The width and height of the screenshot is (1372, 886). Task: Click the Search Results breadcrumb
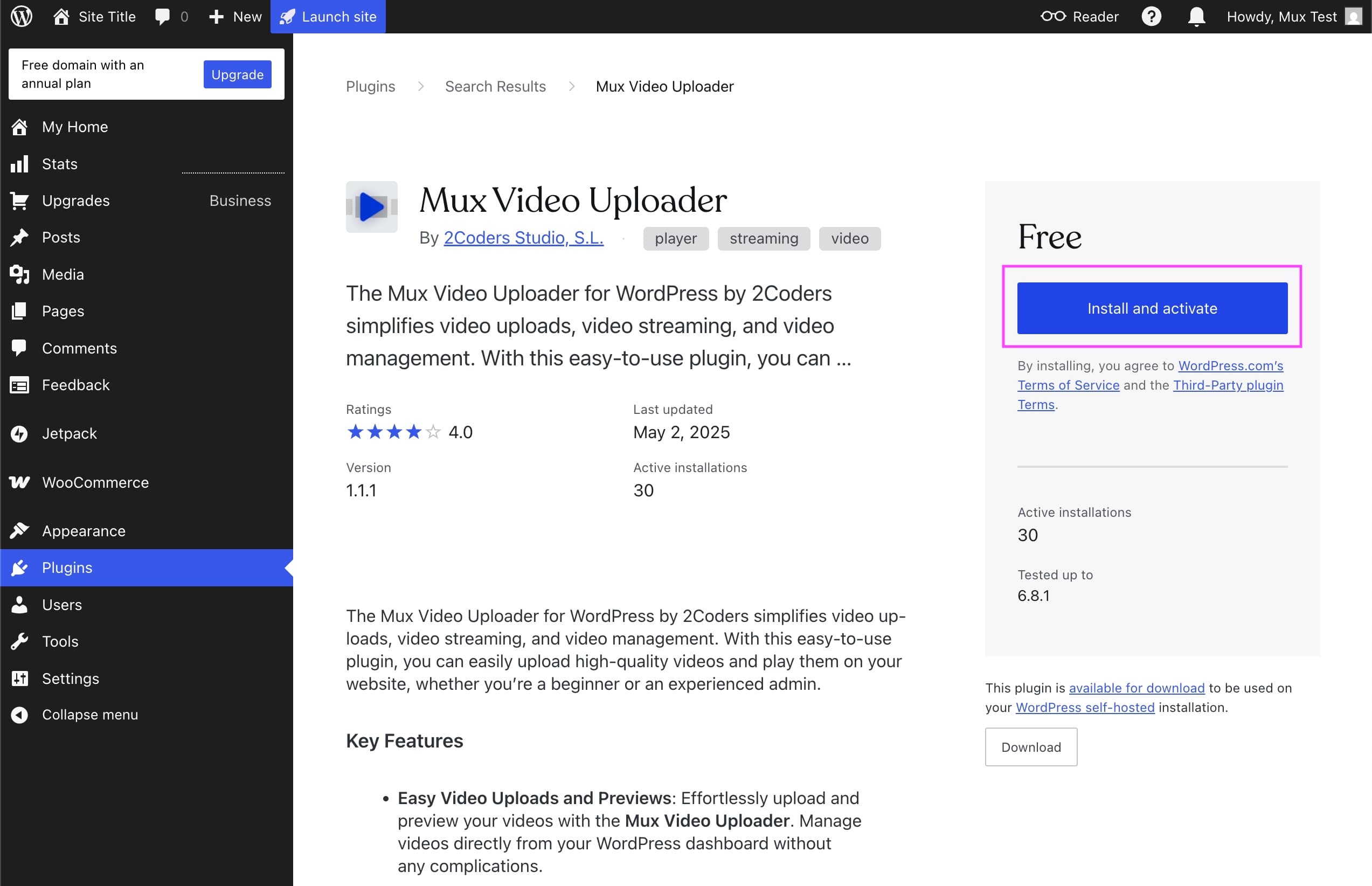pos(495,86)
